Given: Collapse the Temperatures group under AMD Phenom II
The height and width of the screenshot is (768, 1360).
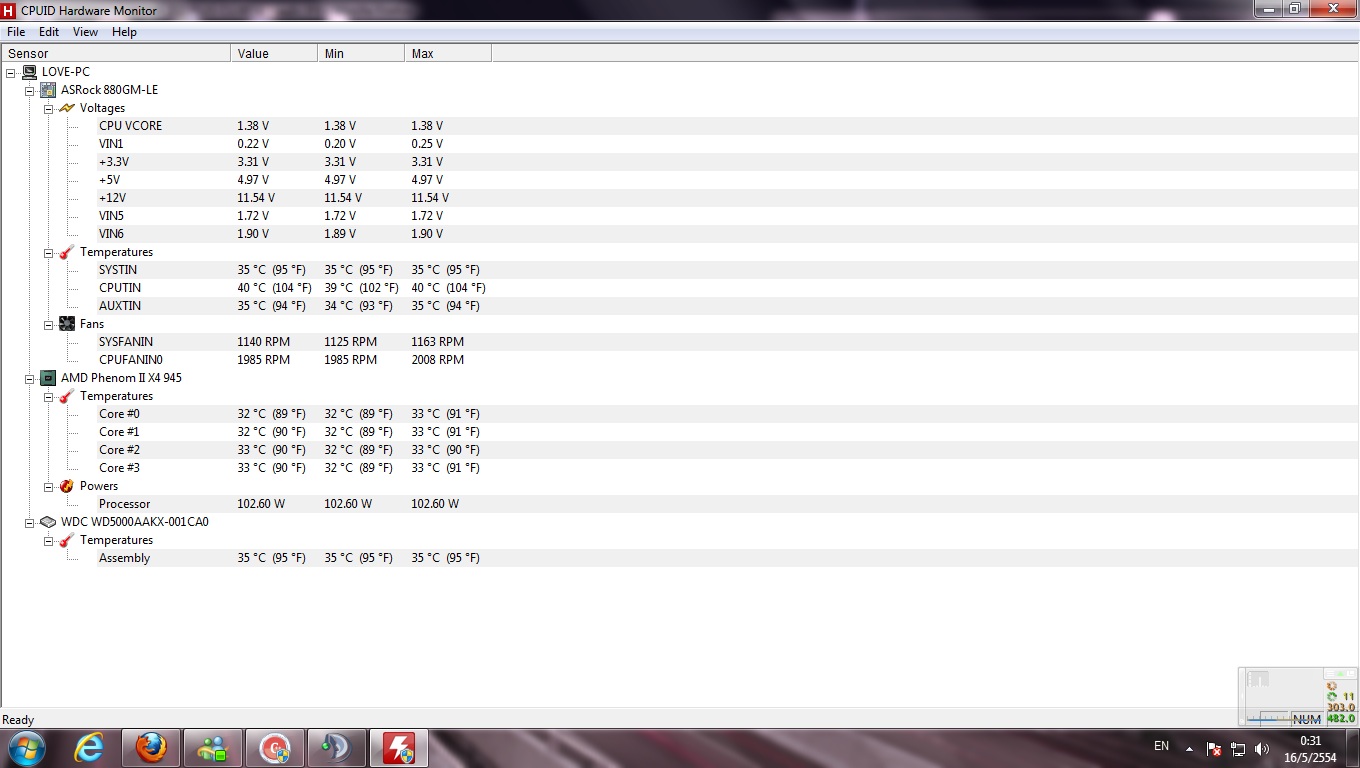Looking at the screenshot, I should pos(49,396).
